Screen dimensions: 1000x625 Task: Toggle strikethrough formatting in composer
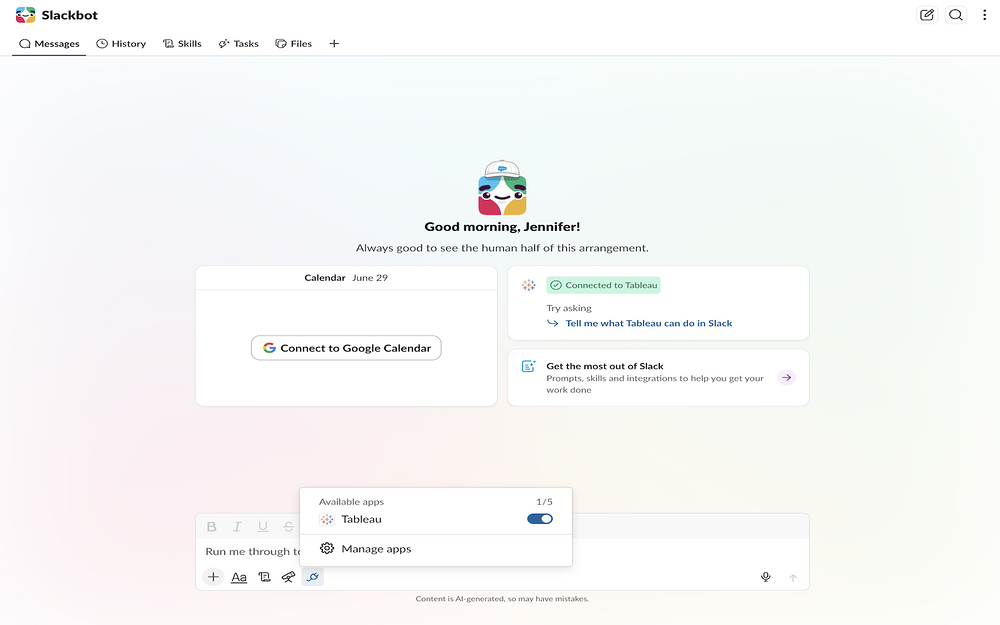coord(288,527)
